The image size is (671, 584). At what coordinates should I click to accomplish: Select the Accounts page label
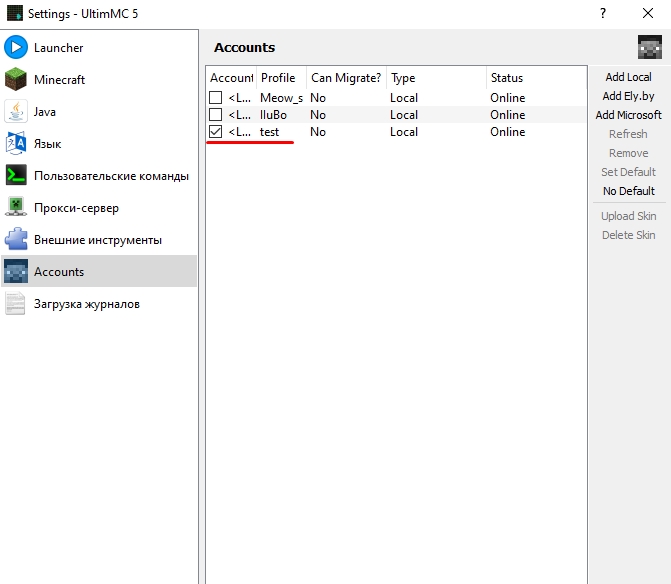(x=59, y=272)
